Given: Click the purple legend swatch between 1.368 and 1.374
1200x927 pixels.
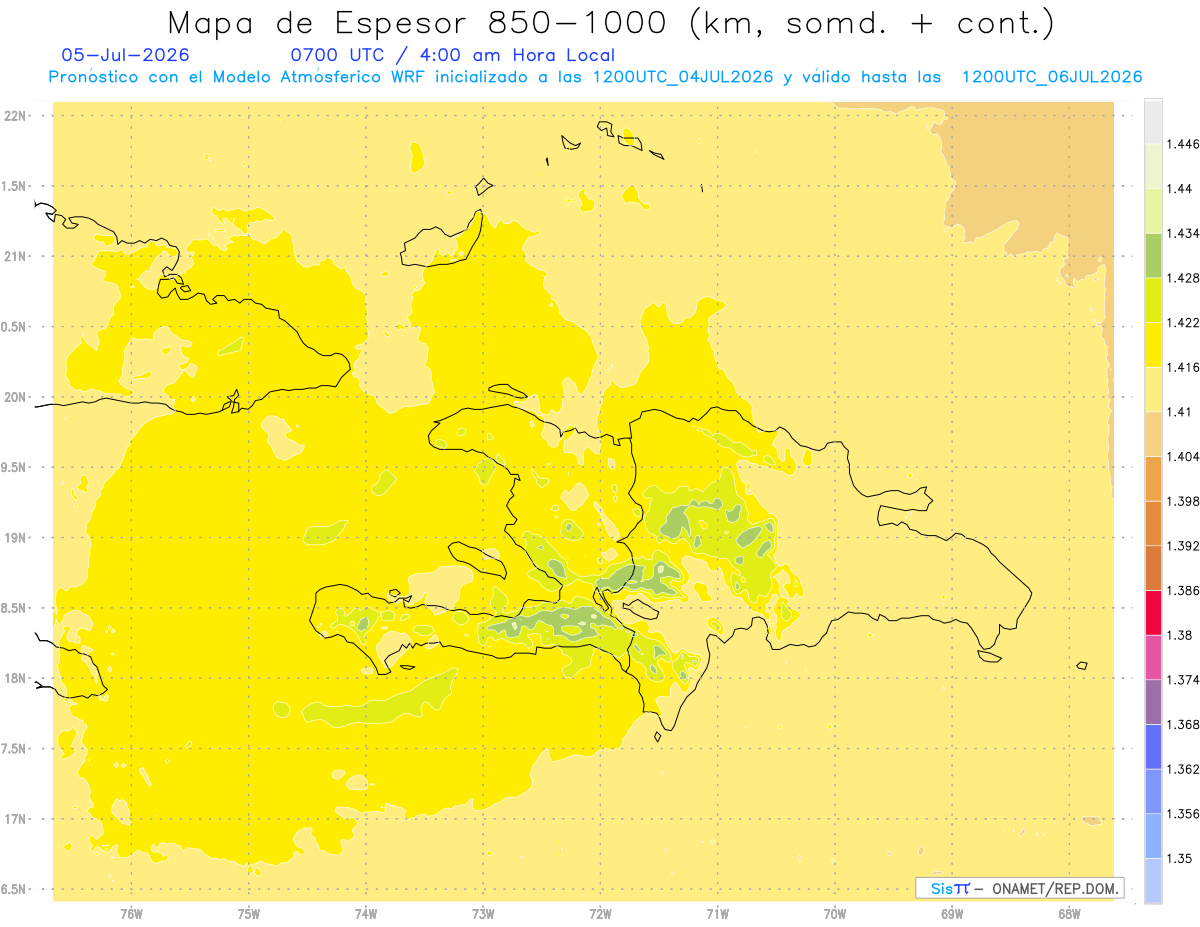Looking at the screenshot, I should (1153, 702).
